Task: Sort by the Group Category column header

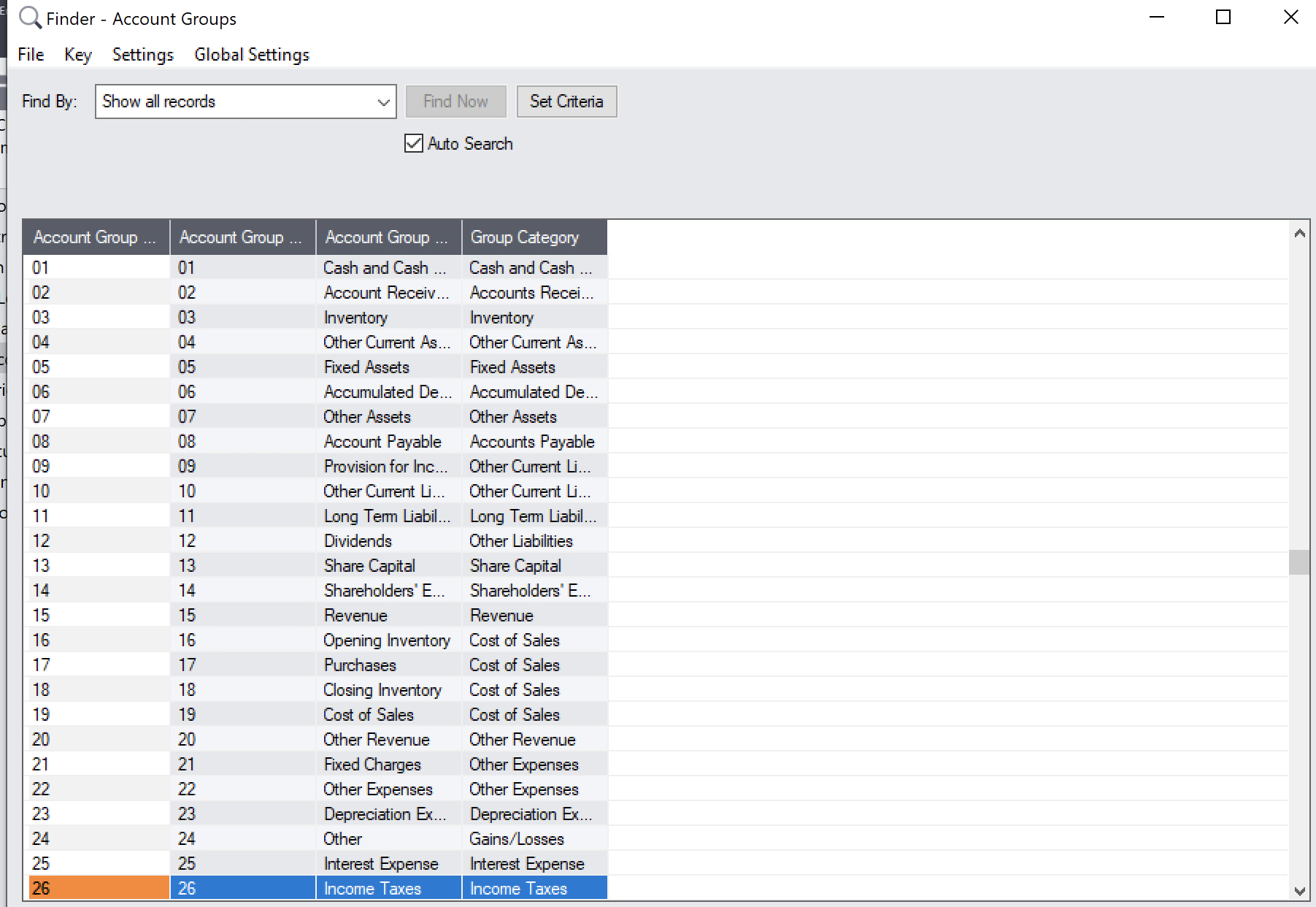Action: (x=534, y=237)
